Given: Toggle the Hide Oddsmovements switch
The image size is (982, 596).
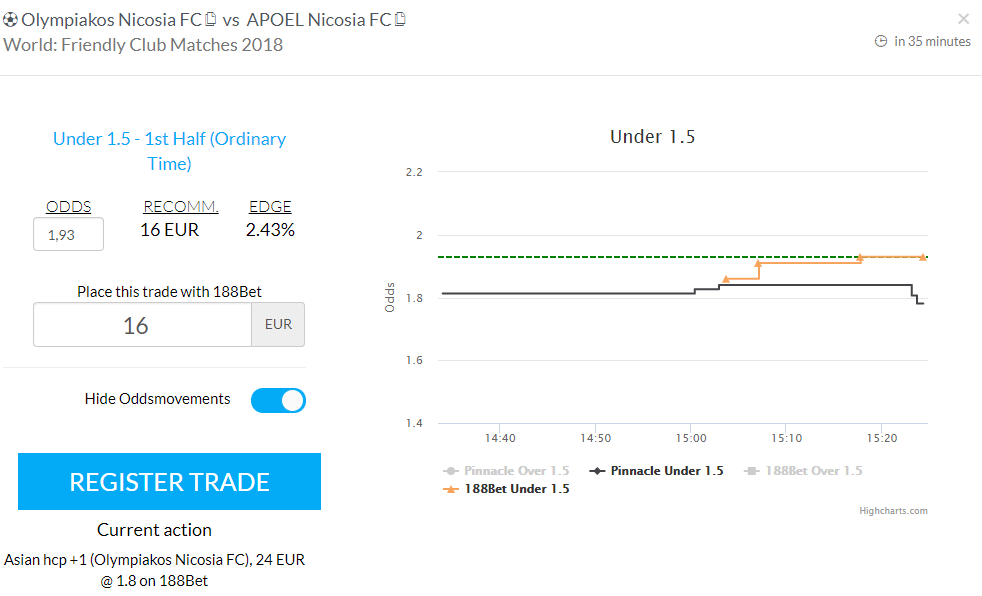Looking at the screenshot, I should [278, 400].
